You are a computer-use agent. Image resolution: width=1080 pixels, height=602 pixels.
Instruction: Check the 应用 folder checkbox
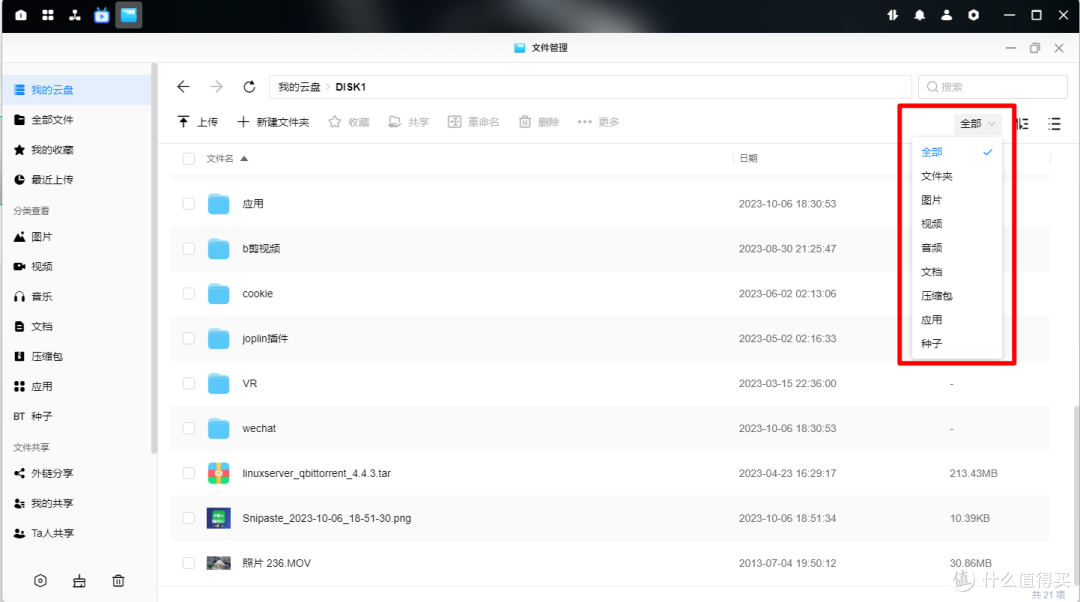tap(189, 204)
